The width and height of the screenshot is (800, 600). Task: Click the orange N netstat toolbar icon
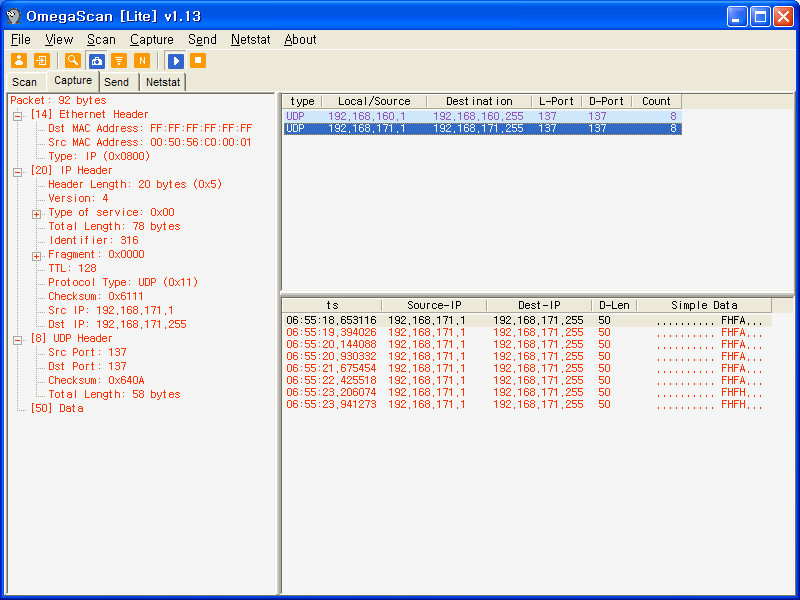click(142, 61)
